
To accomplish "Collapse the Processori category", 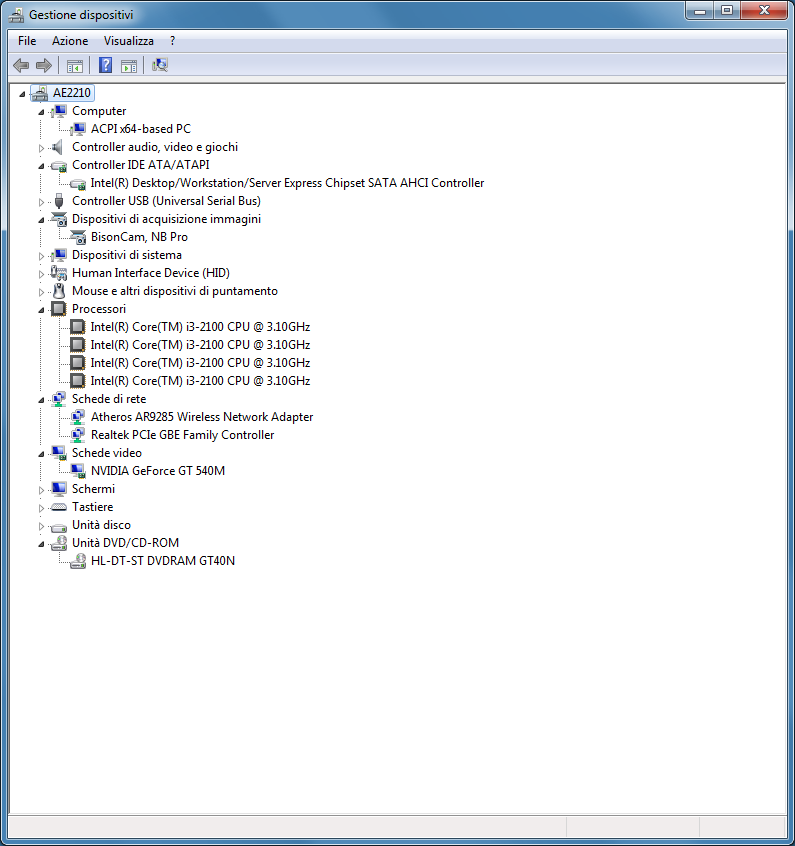I will click(x=42, y=309).
